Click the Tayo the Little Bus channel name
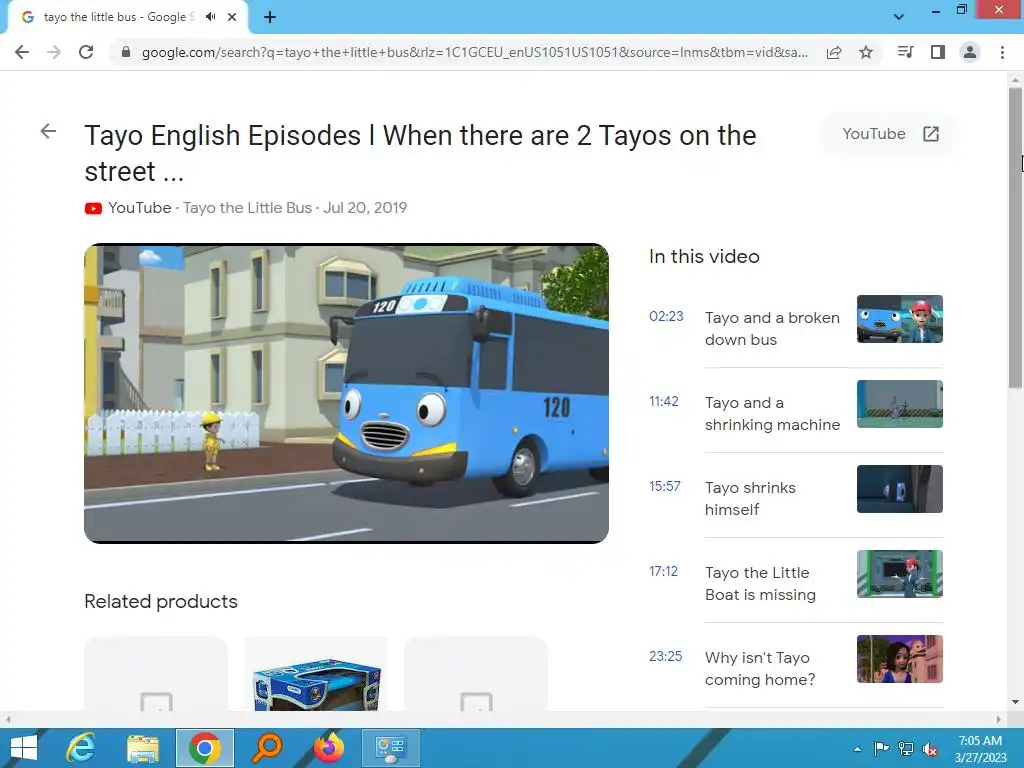The width and height of the screenshot is (1024, 768). pyautogui.click(x=248, y=208)
